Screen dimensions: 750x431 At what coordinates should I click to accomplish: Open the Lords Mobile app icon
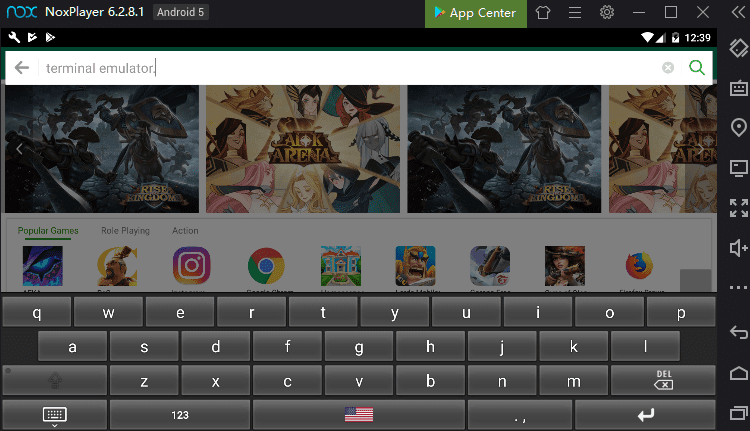(x=416, y=266)
